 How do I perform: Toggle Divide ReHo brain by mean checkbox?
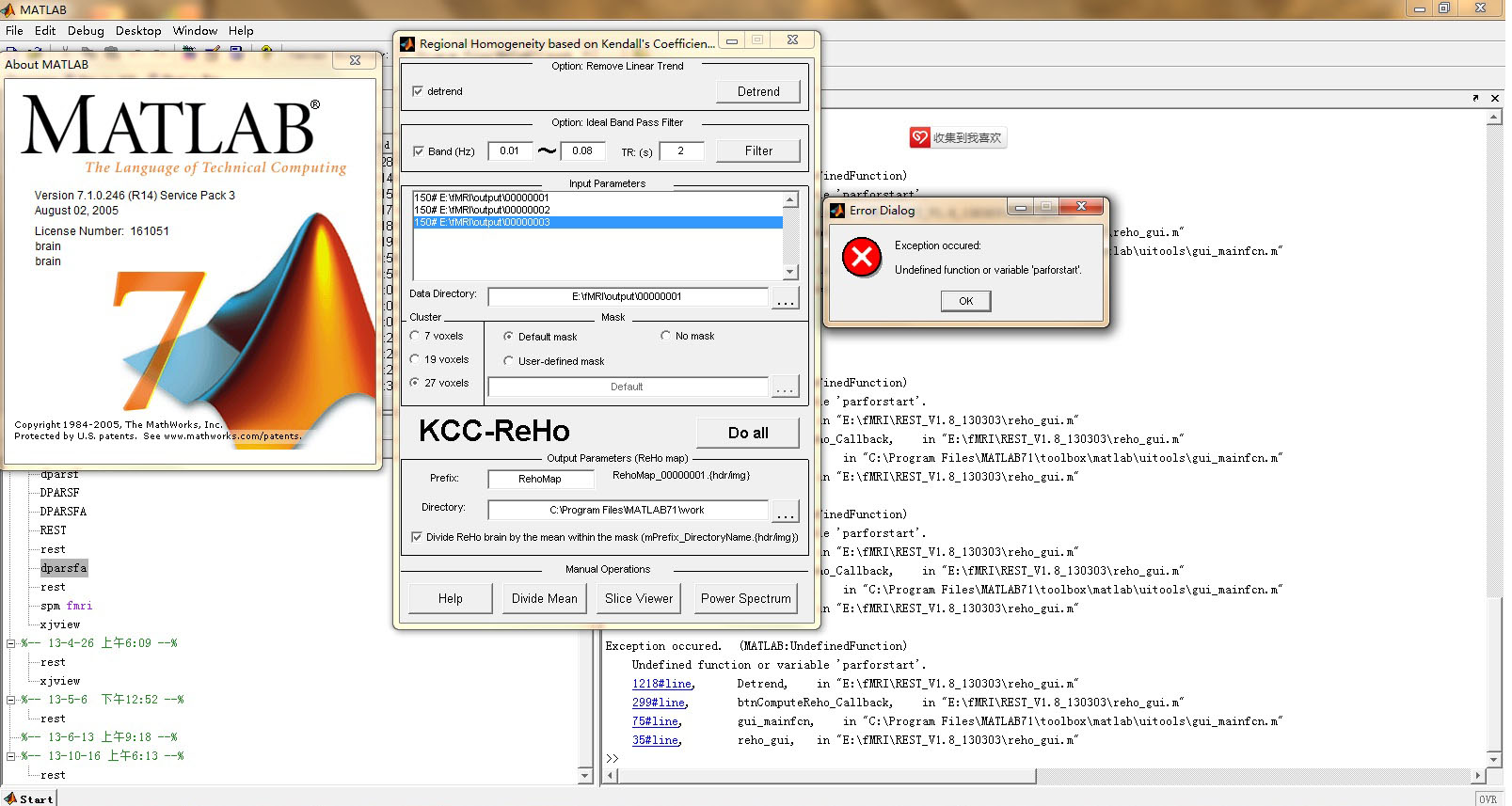417,537
